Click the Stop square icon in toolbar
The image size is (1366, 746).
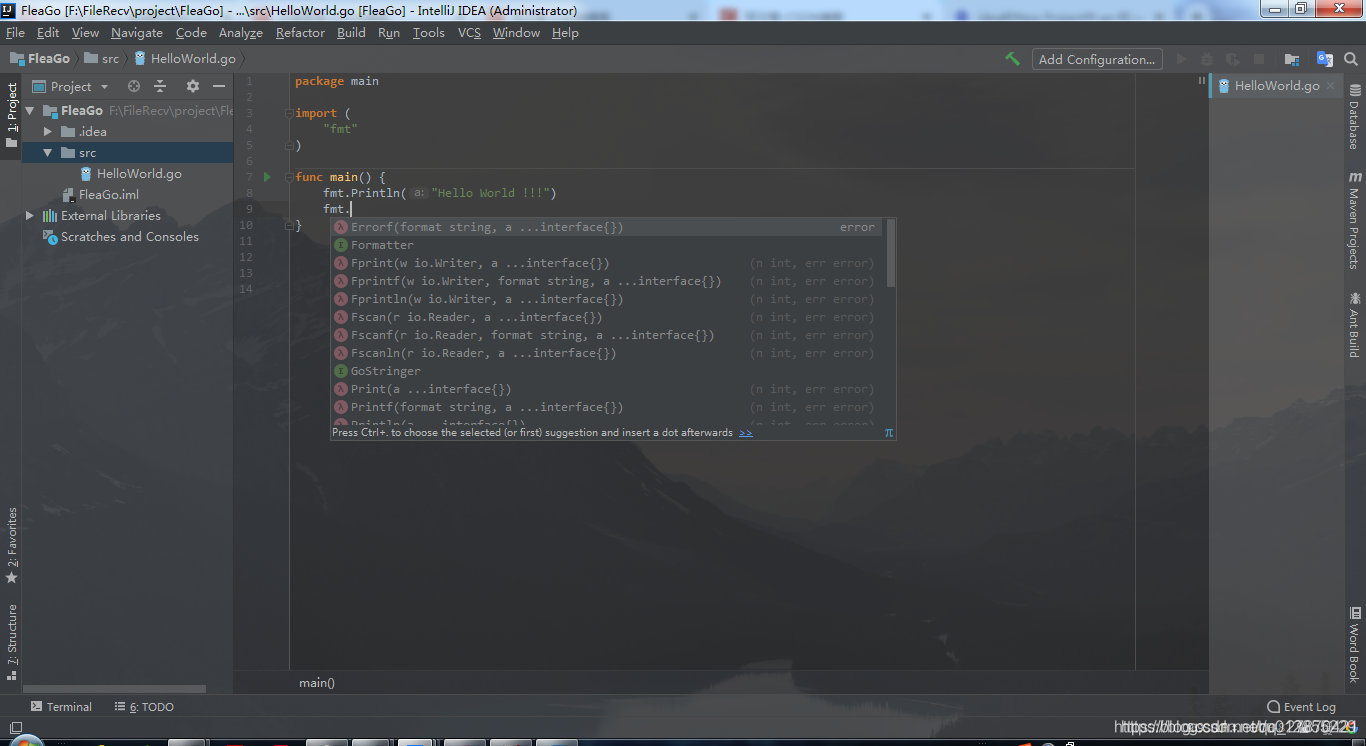[x=1259, y=59]
